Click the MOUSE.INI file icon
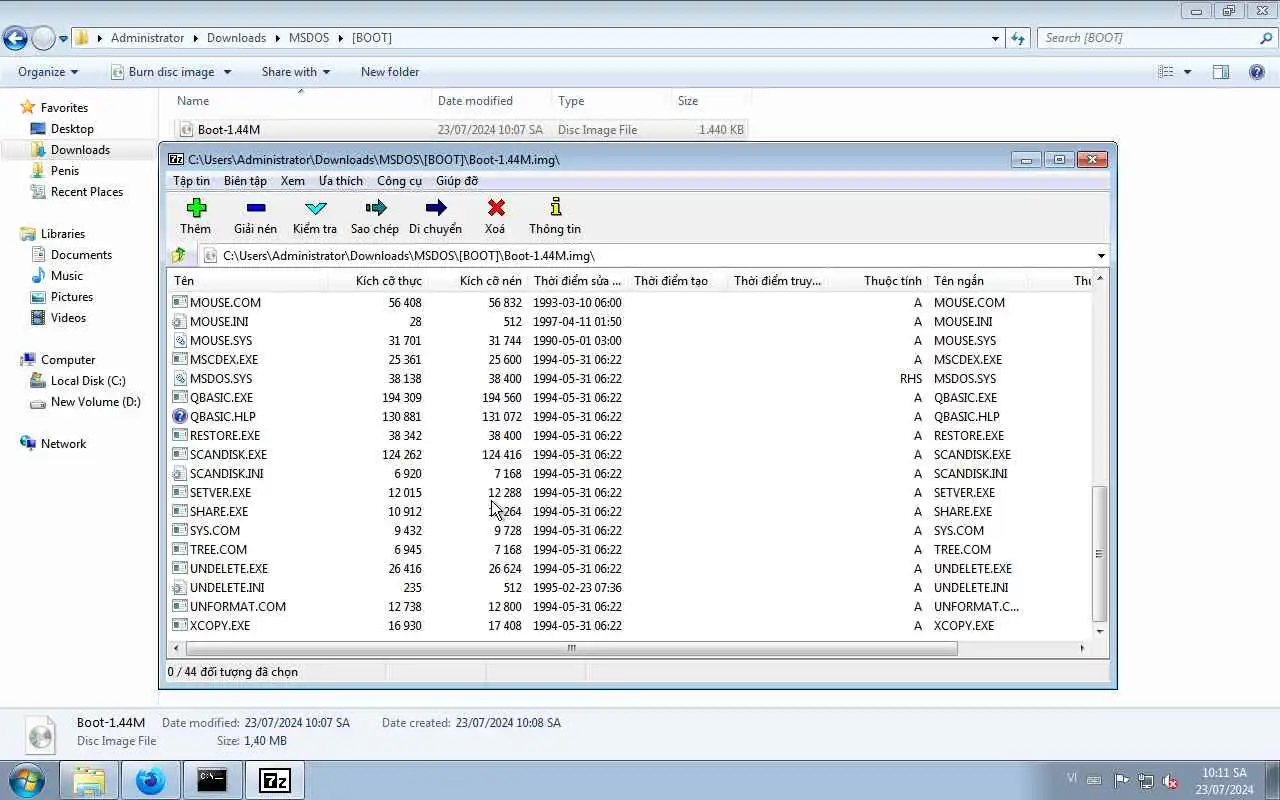Viewport: 1280px width, 800px height. 180,321
